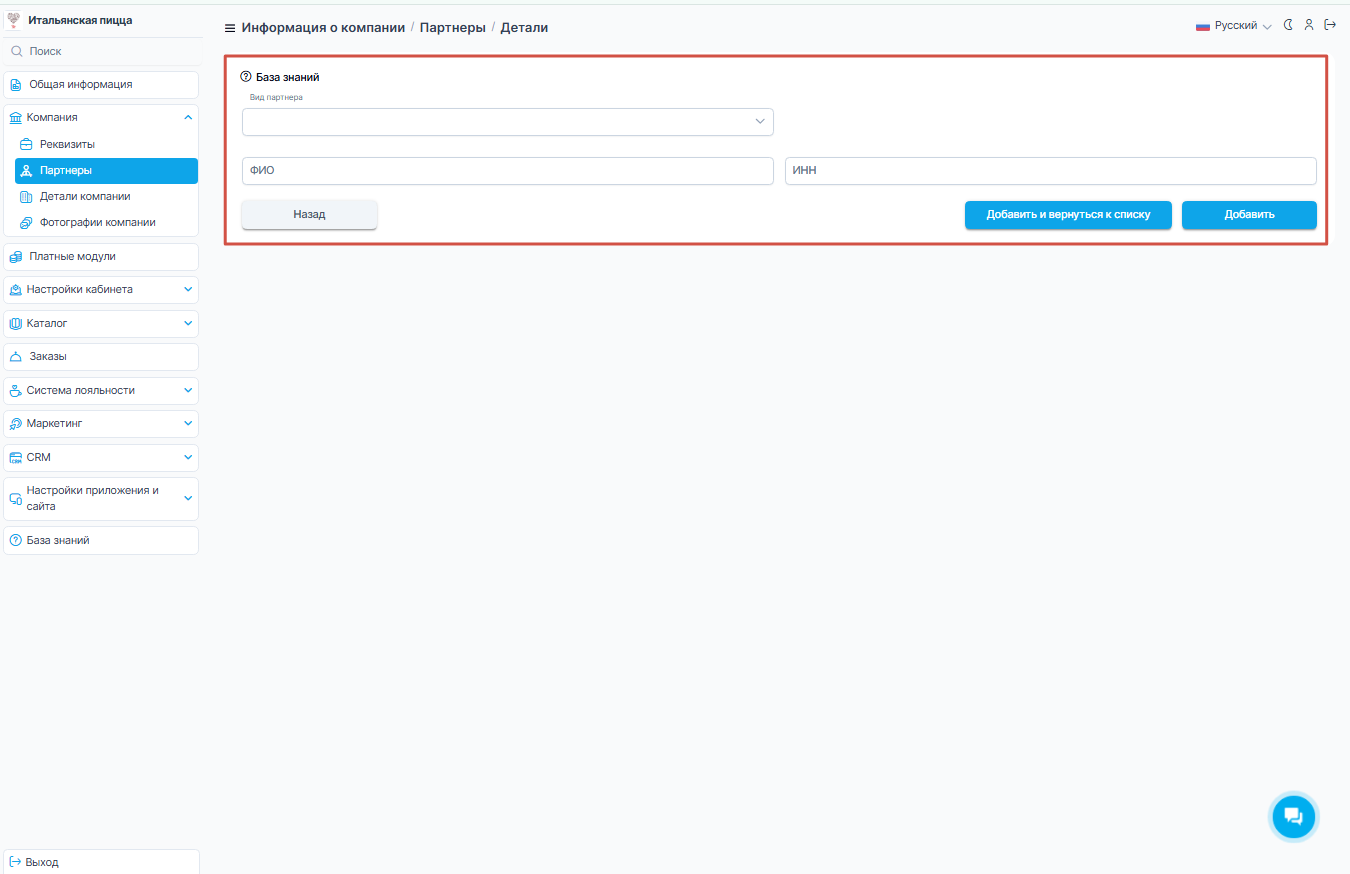
Task: Toggle dark mode moon icon
Action: point(1288,25)
